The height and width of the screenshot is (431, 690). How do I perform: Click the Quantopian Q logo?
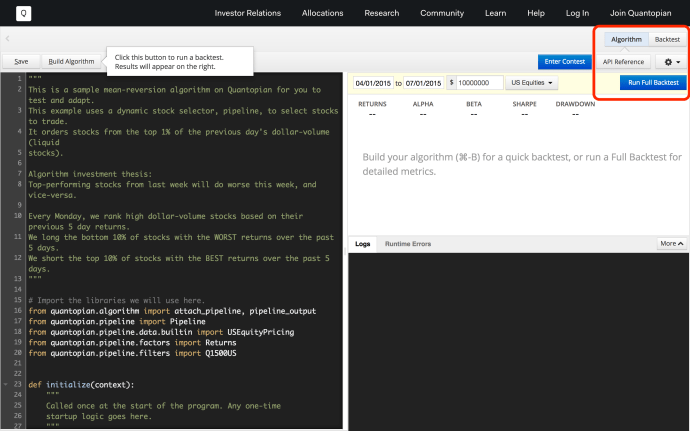pyautogui.click(x=23, y=14)
